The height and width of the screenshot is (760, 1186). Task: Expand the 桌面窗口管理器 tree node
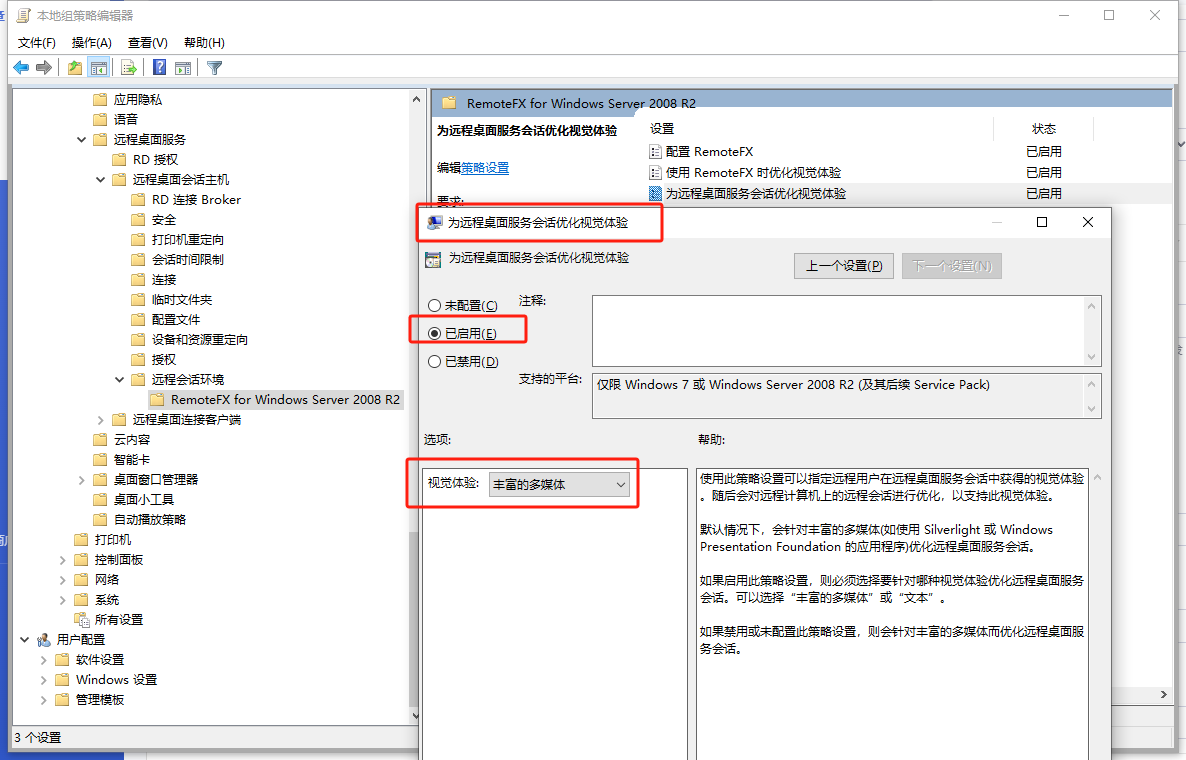coord(82,479)
